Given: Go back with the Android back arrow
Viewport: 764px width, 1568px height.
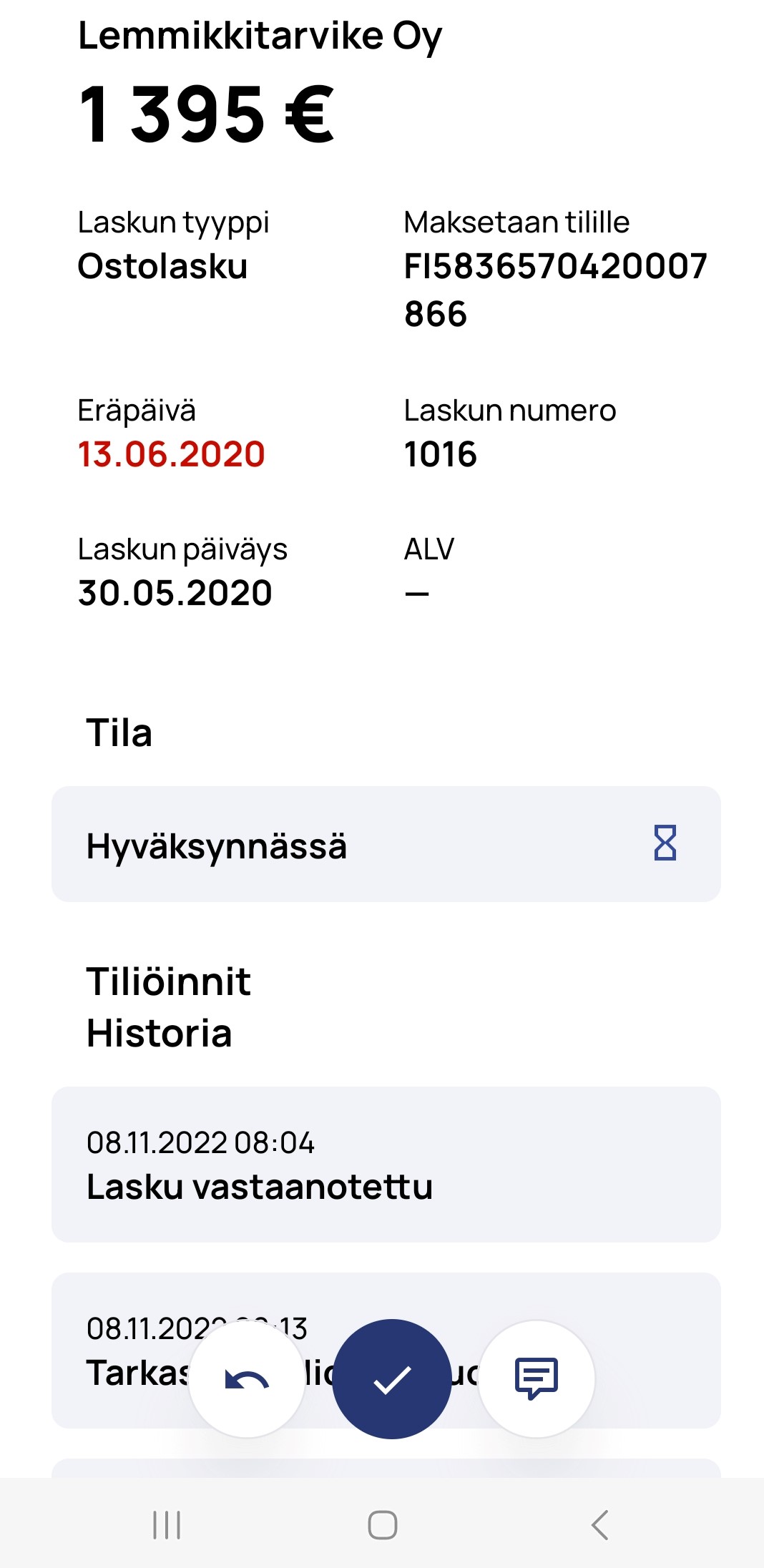Looking at the screenshot, I should [x=599, y=1524].
